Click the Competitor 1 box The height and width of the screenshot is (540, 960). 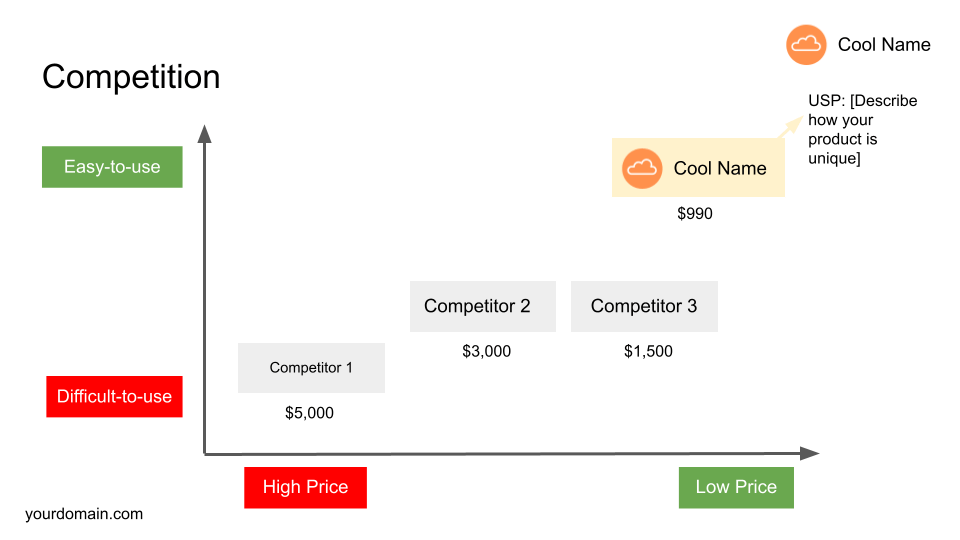tap(311, 368)
